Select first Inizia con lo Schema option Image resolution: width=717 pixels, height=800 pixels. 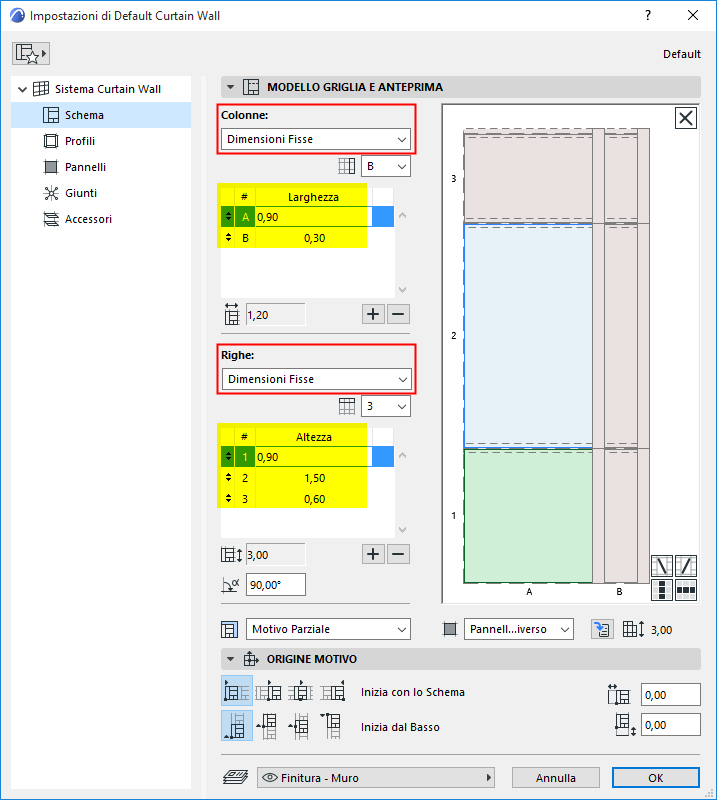[x=237, y=691]
